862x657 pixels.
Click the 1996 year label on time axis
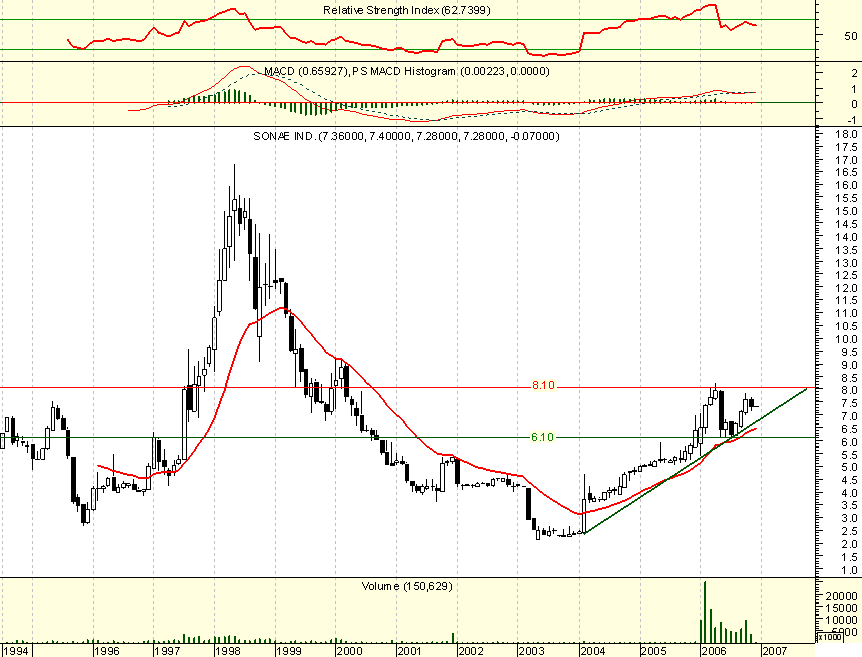coord(107,651)
